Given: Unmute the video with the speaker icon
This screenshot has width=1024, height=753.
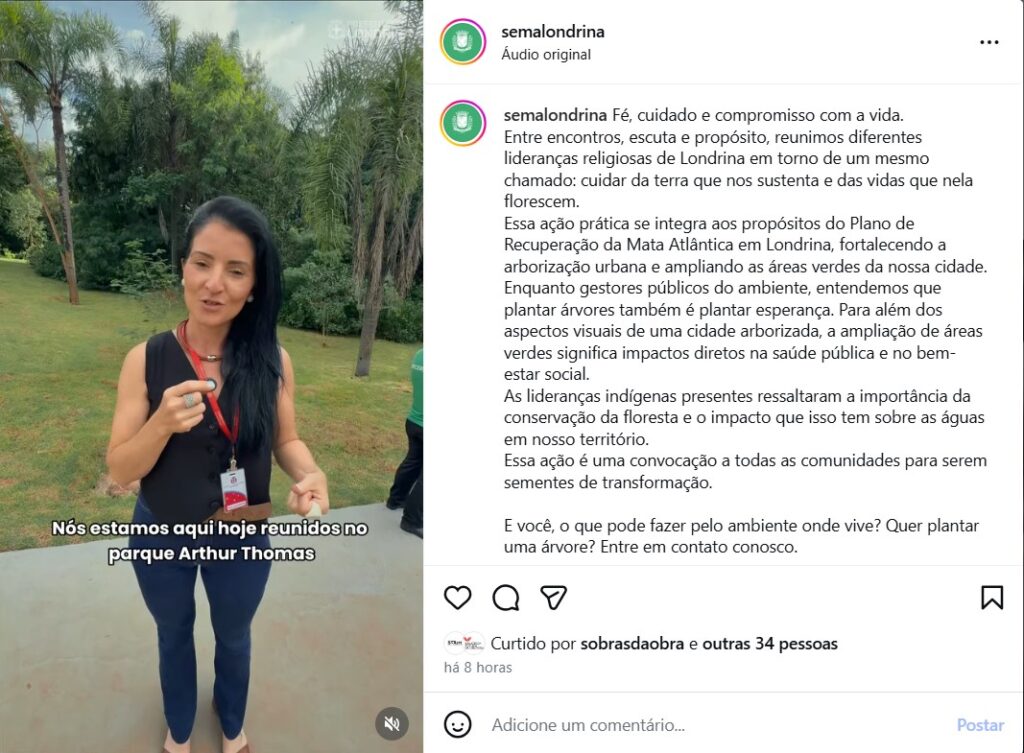Looking at the screenshot, I should click(392, 723).
